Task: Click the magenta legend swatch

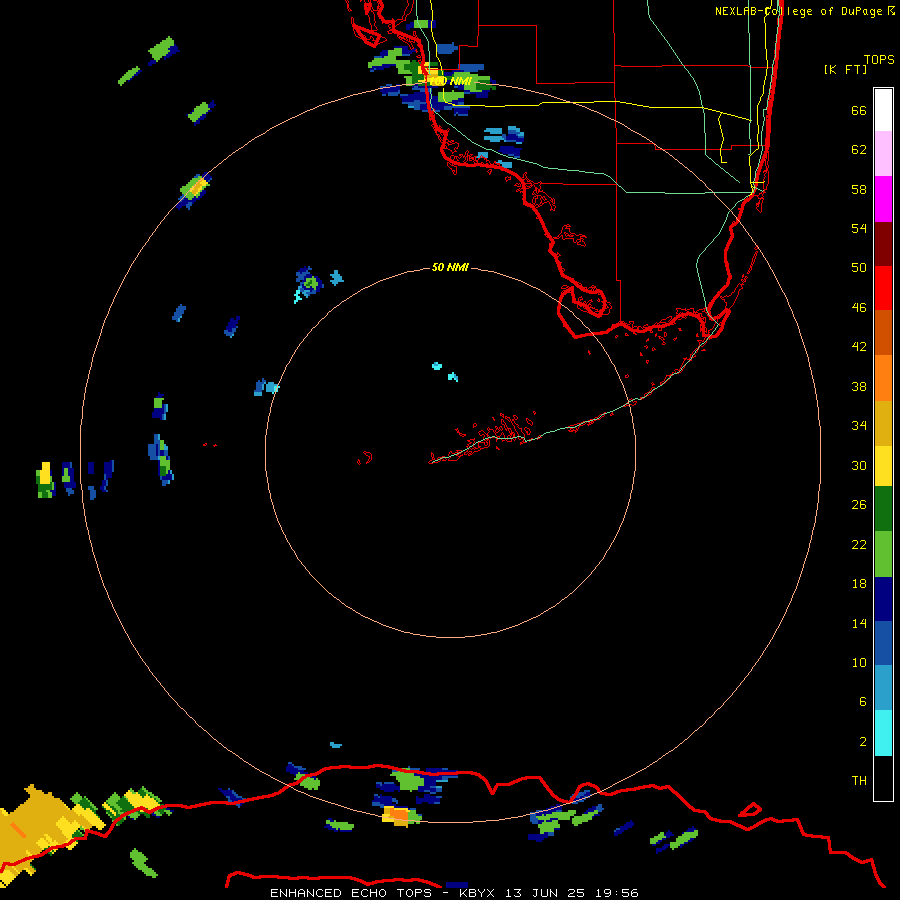Action: click(x=883, y=199)
